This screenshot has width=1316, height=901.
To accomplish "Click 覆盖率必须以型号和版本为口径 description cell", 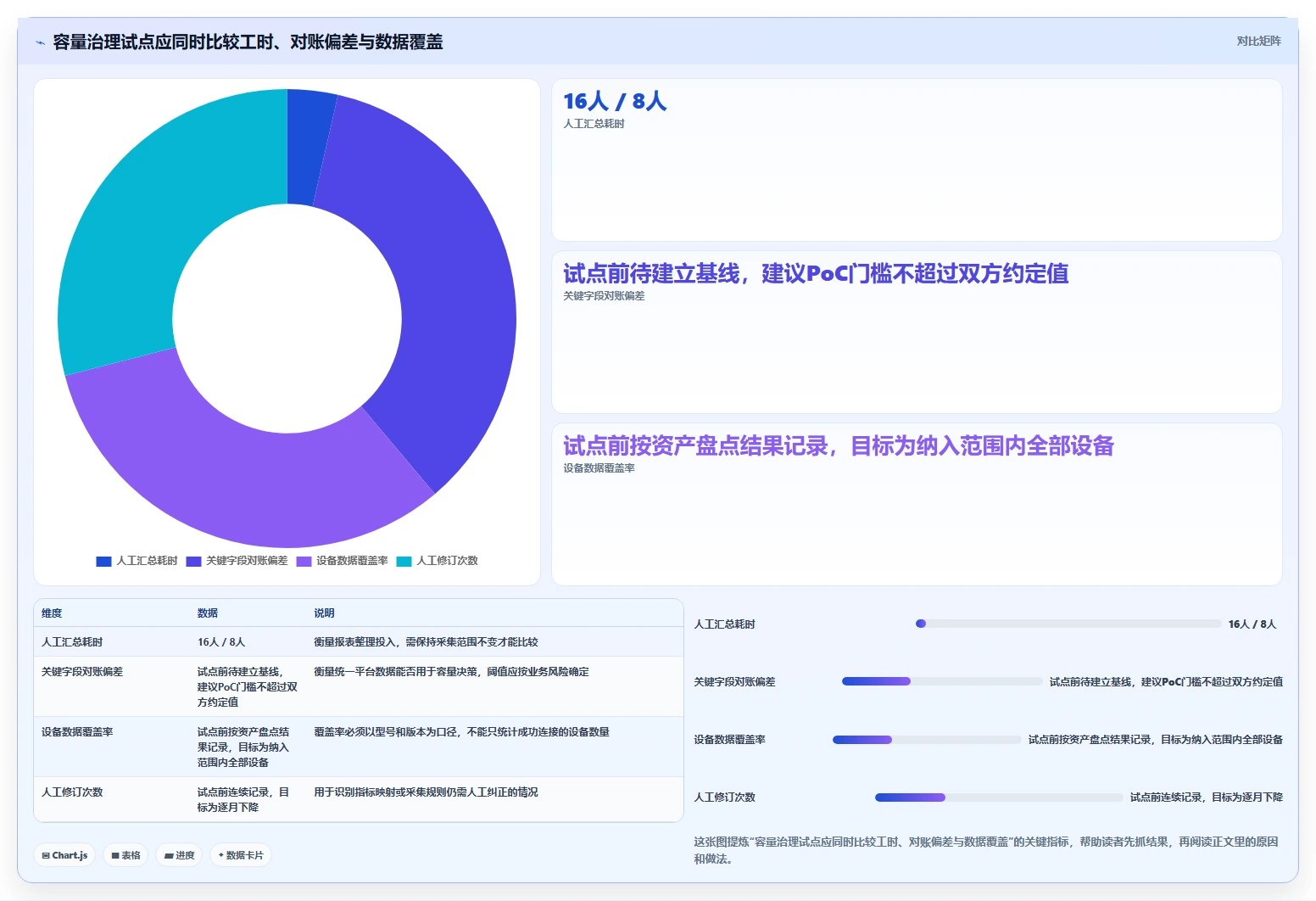I will pyautogui.click(x=461, y=732).
